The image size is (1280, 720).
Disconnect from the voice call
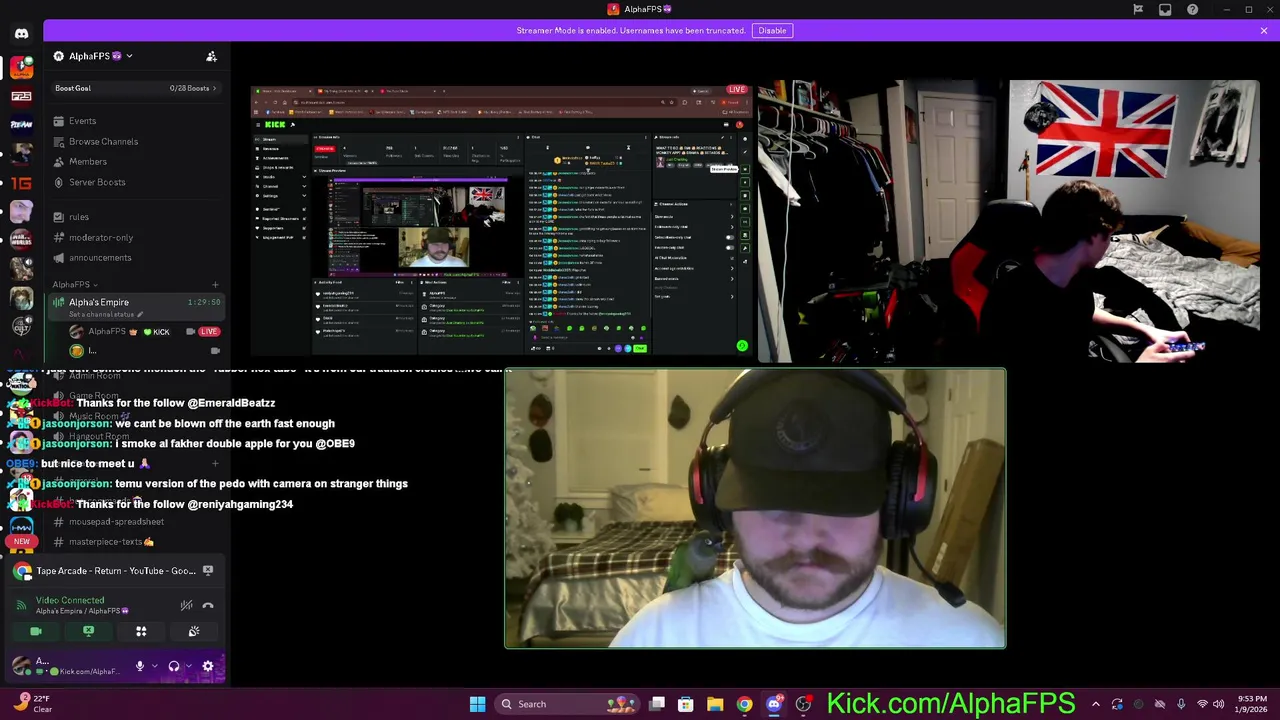click(x=208, y=605)
